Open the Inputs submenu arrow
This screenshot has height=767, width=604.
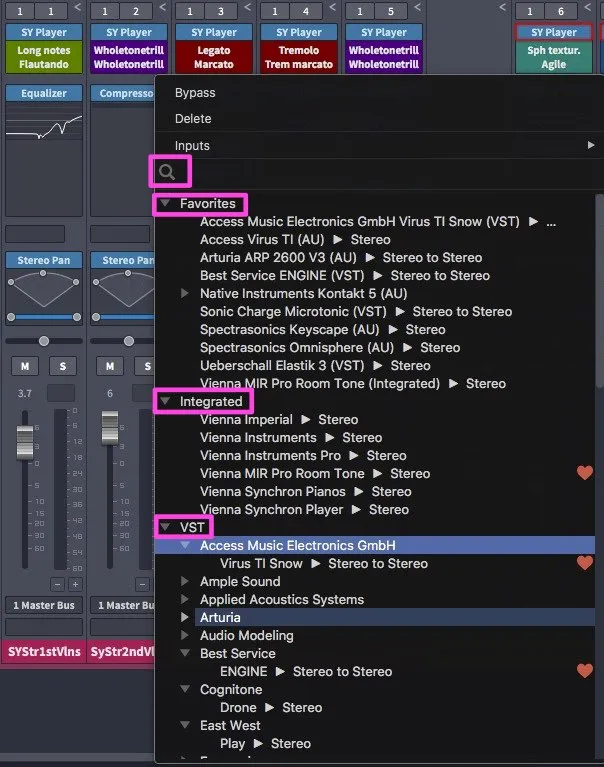tap(591, 145)
